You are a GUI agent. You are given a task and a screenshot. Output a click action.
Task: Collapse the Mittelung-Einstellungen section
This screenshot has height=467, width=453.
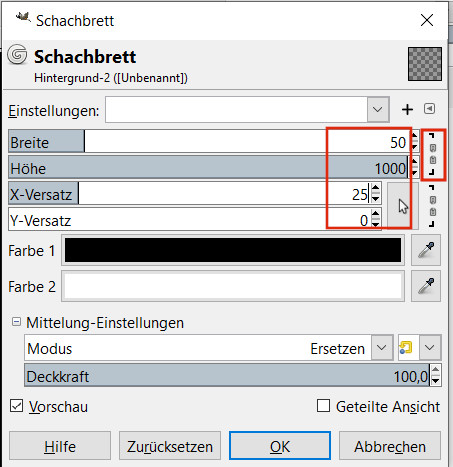point(16,322)
